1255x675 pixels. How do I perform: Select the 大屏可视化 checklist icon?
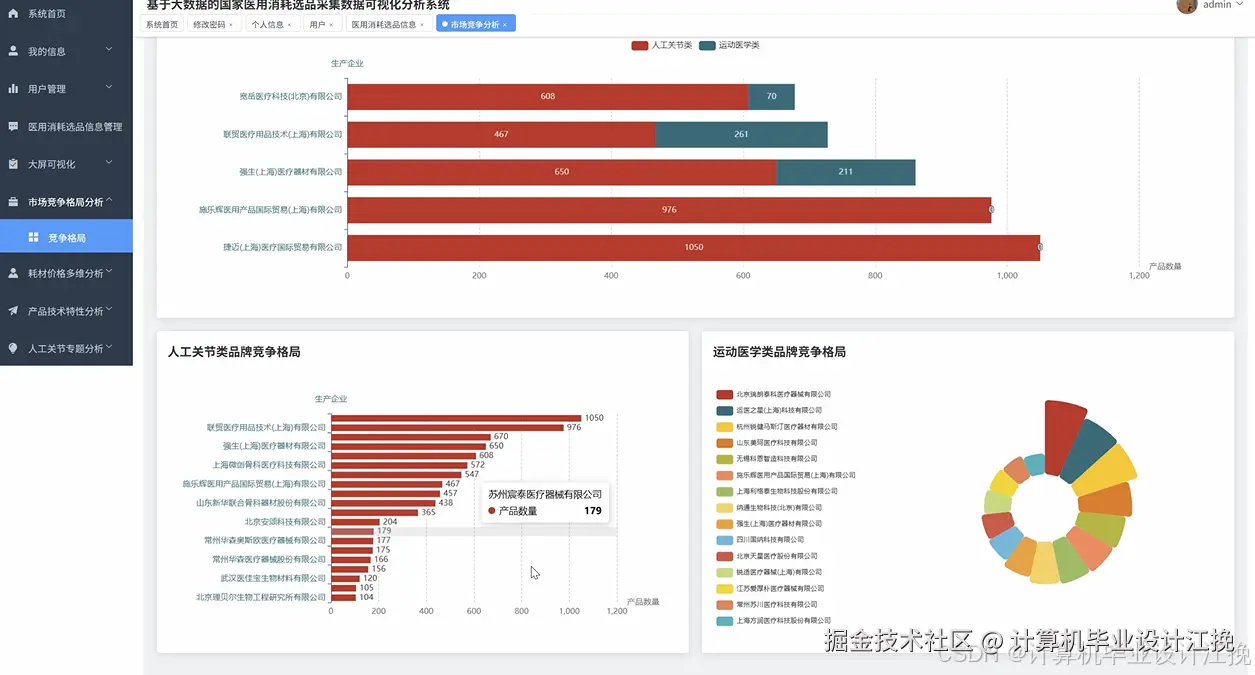pyautogui.click(x=12, y=164)
